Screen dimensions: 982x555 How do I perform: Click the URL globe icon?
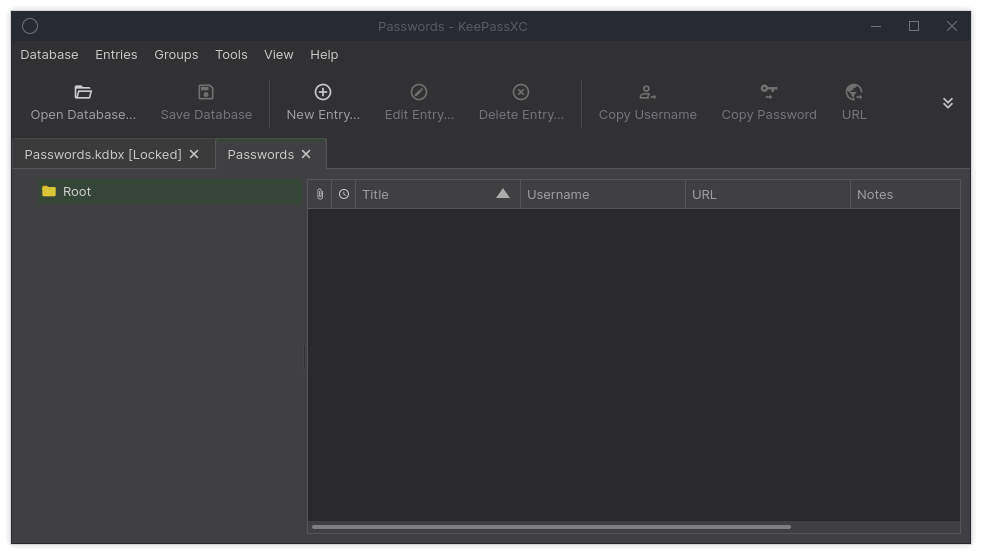click(854, 92)
